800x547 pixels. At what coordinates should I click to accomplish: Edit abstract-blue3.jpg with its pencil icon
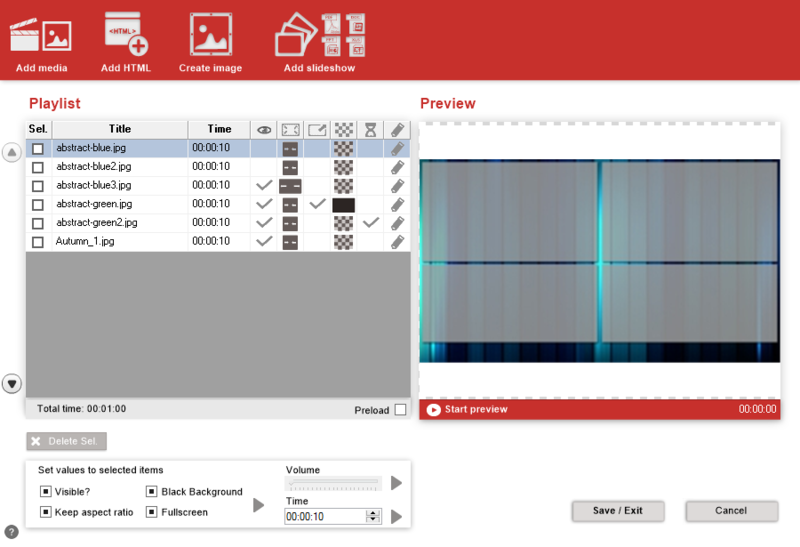pos(397,186)
